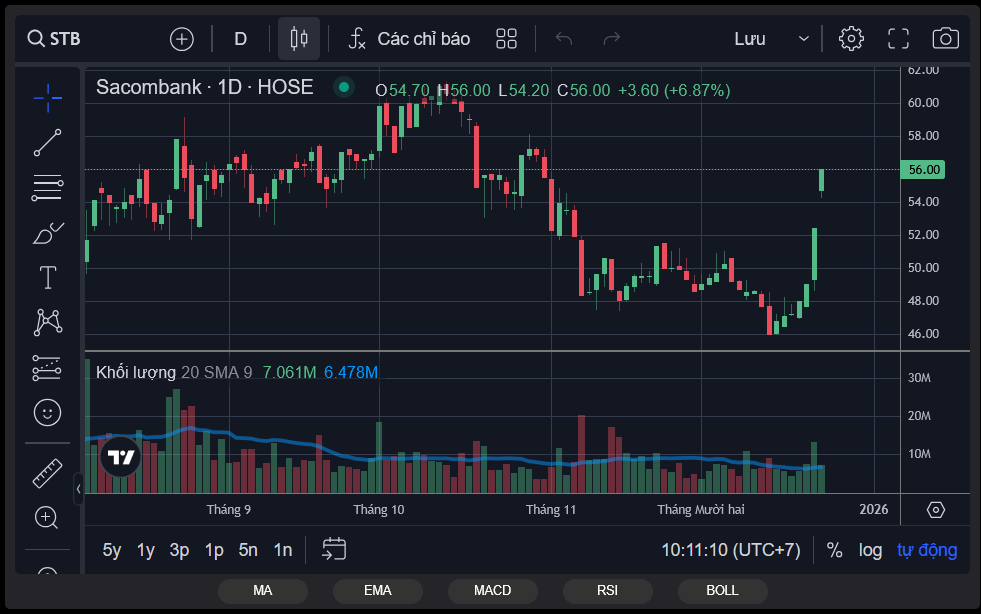The width and height of the screenshot is (981, 614).
Task: Select the 1y time range
Action: click(146, 550)
